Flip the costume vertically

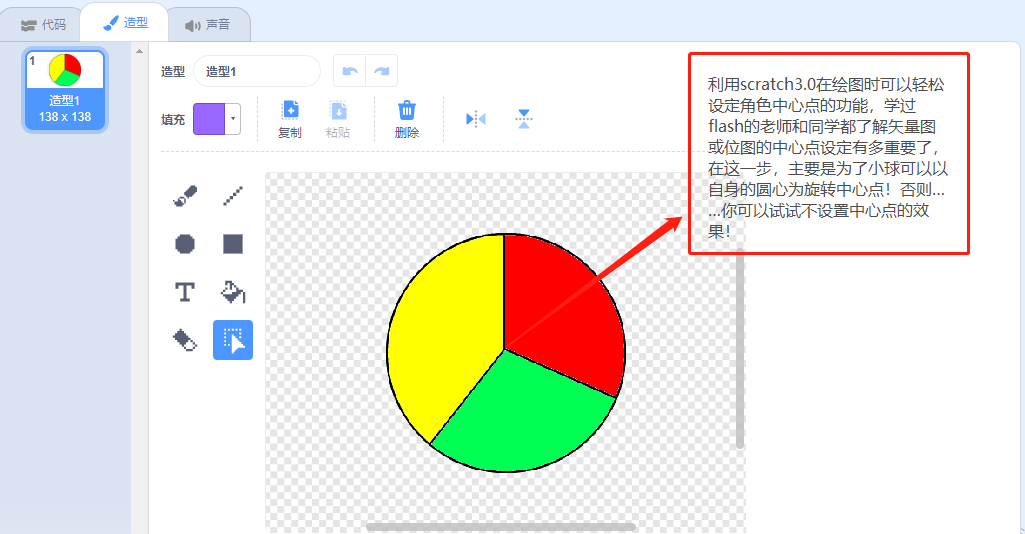524,119
